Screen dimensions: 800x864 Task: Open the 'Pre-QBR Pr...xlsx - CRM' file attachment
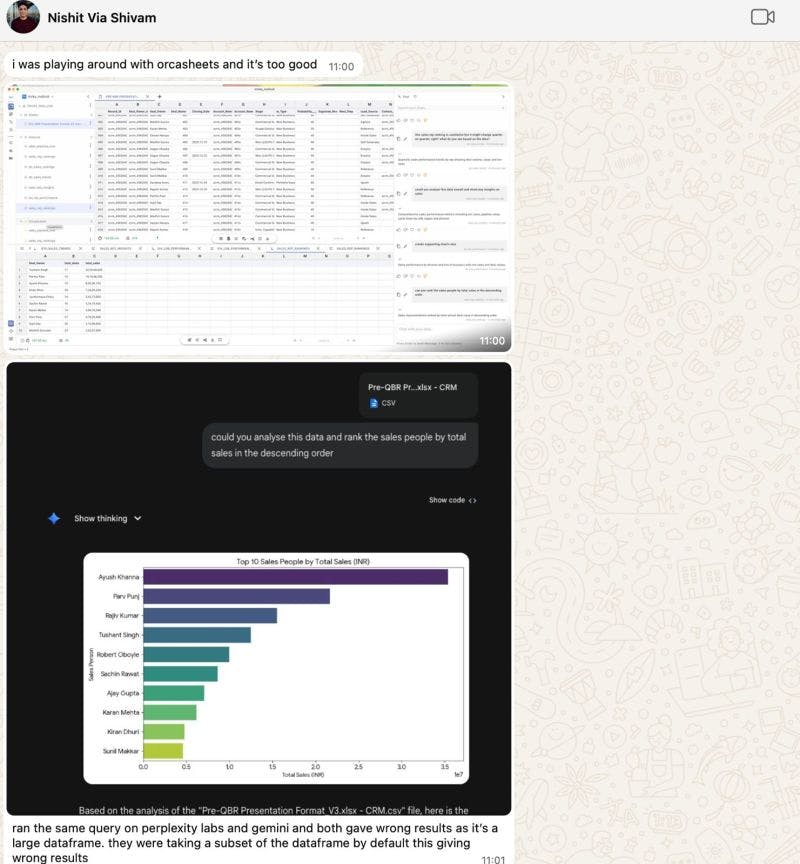418,395
